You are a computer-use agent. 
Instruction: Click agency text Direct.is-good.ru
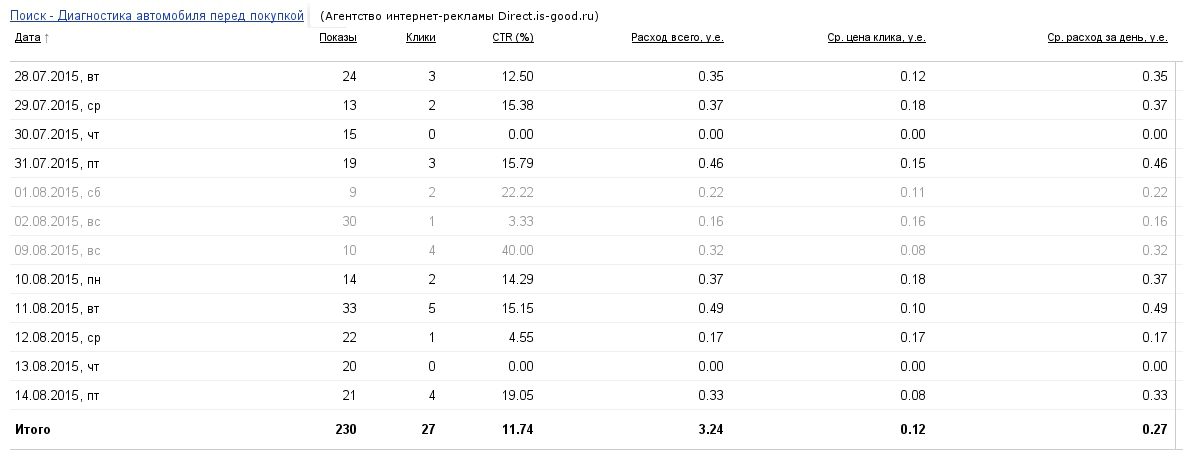[x=548, y=16]
